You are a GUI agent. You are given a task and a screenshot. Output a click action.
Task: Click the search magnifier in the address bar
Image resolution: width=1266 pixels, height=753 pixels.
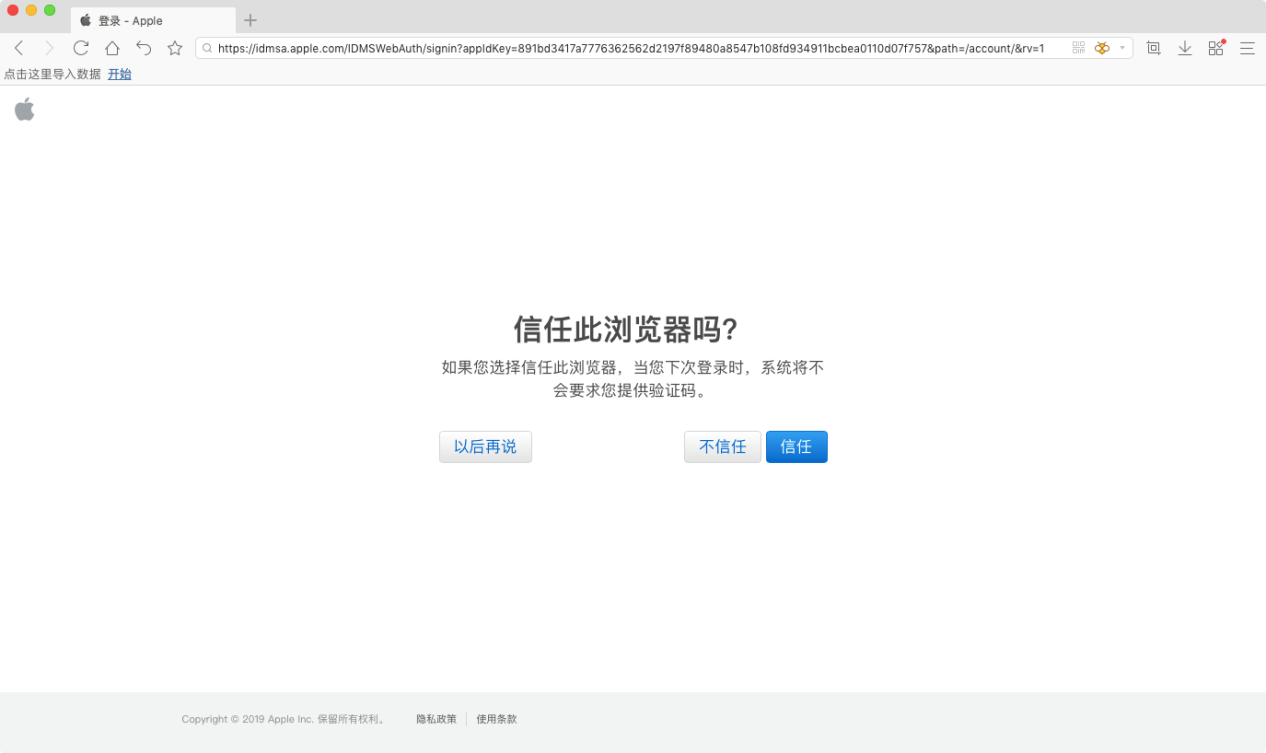pyautogui.click(x=207, y=48)
